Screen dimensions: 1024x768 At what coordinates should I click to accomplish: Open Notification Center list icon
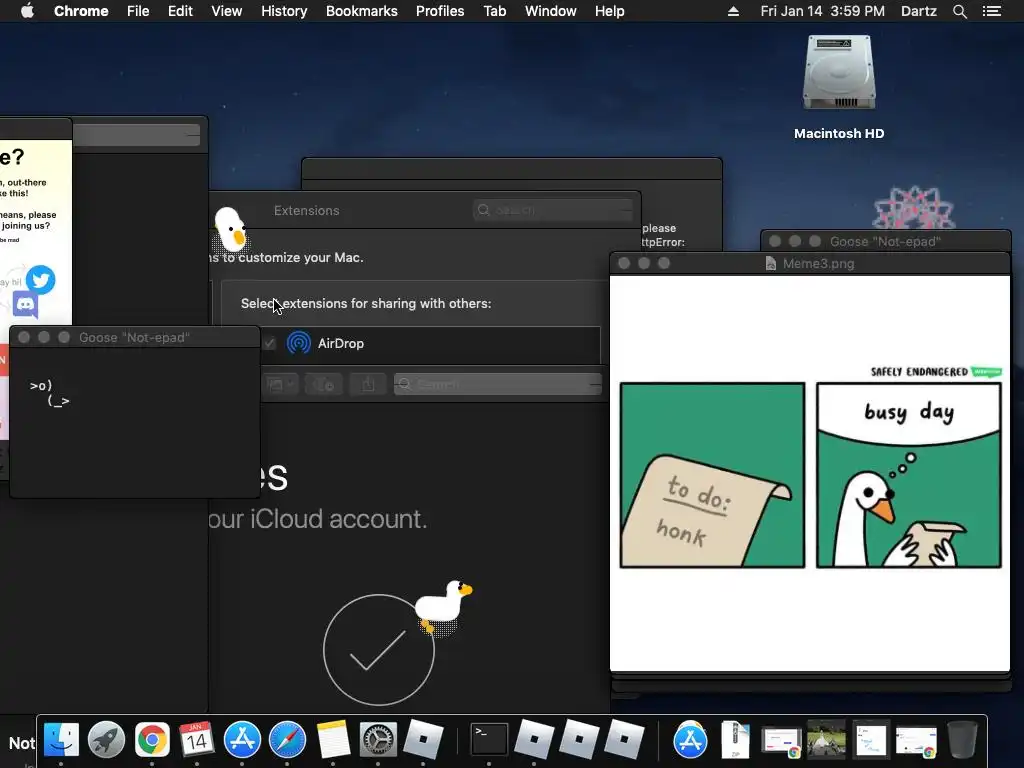pyautogui.click(x=992, y=11)
